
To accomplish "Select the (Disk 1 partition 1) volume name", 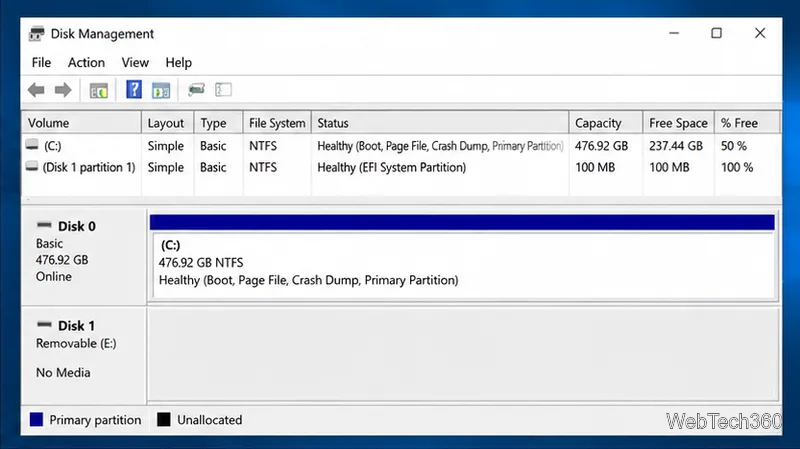I will click(x=89, y=167).
